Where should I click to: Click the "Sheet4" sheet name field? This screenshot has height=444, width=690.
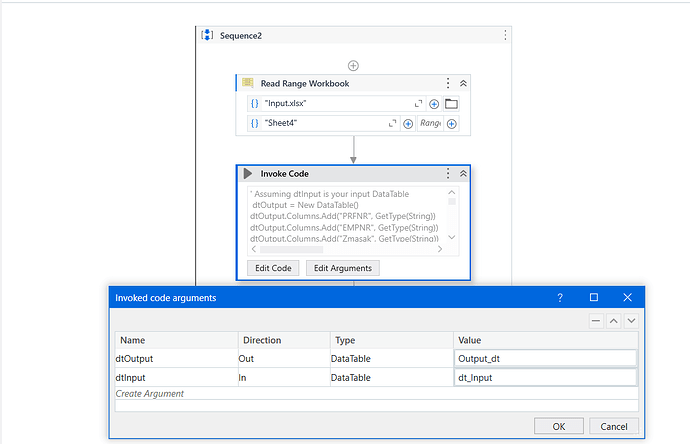point(324,123)
